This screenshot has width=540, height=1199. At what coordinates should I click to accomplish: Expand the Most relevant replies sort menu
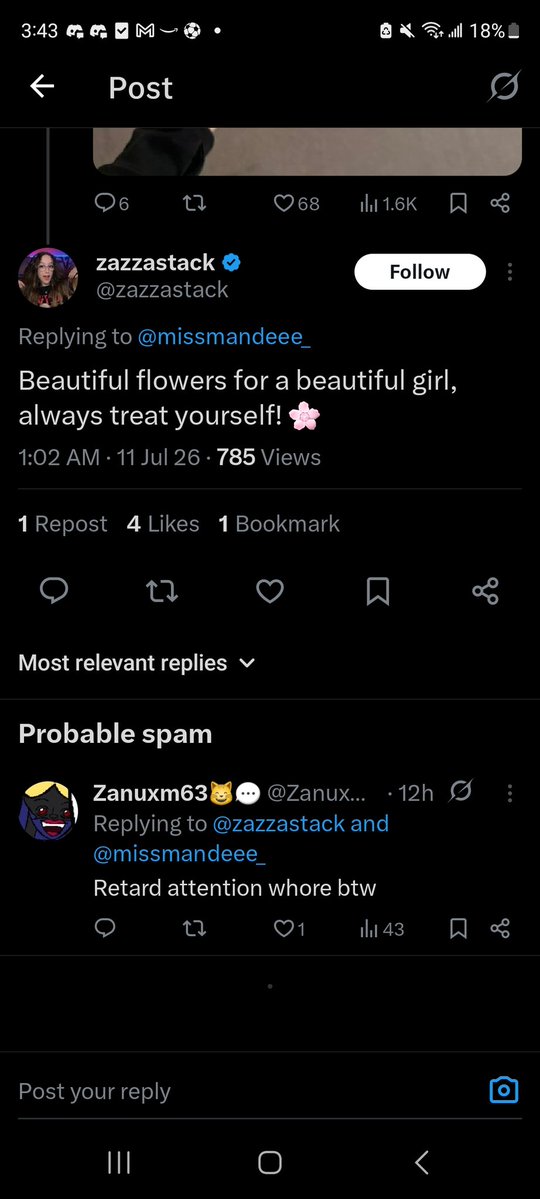point(136,662)
